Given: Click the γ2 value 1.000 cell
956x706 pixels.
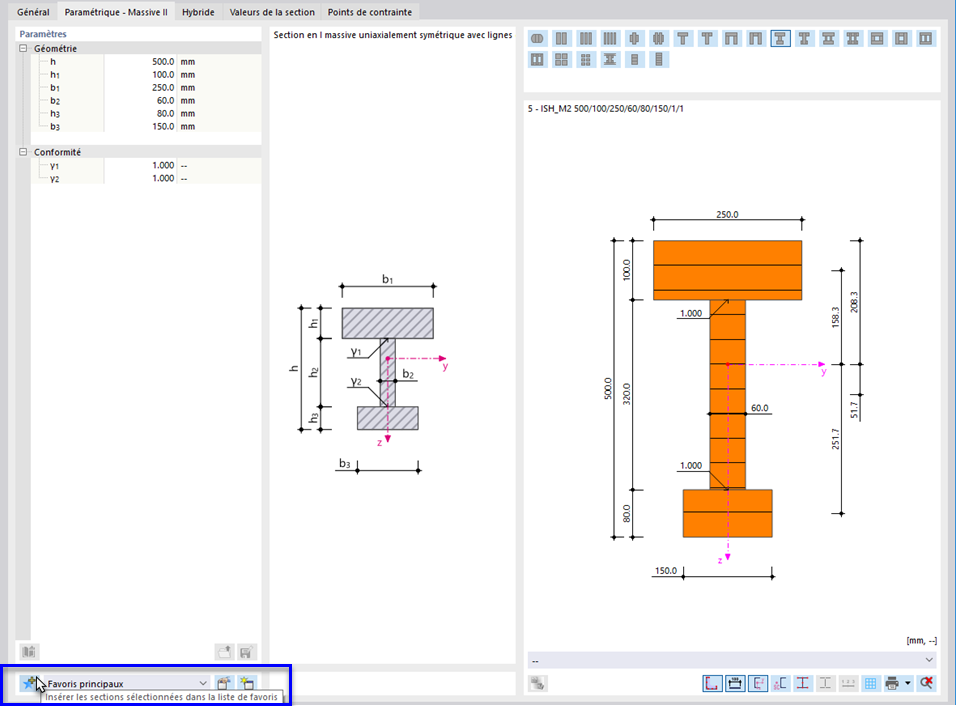Looking at the screenshot, I should point(140,178).
